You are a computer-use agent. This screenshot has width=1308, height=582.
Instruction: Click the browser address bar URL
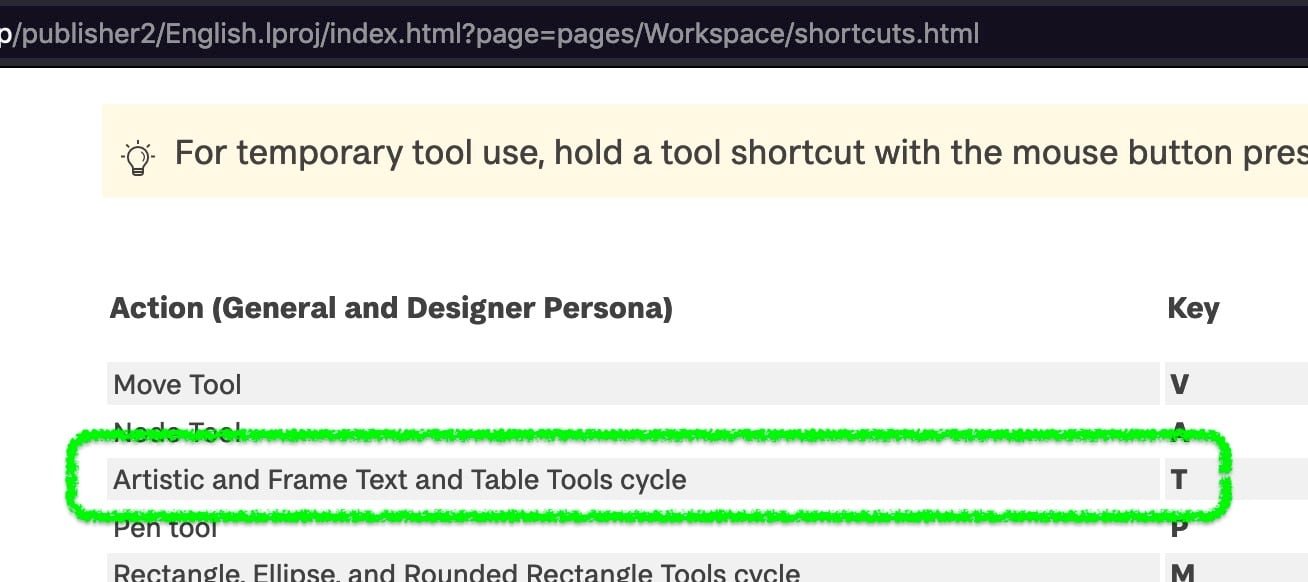(x=490, y=33)
